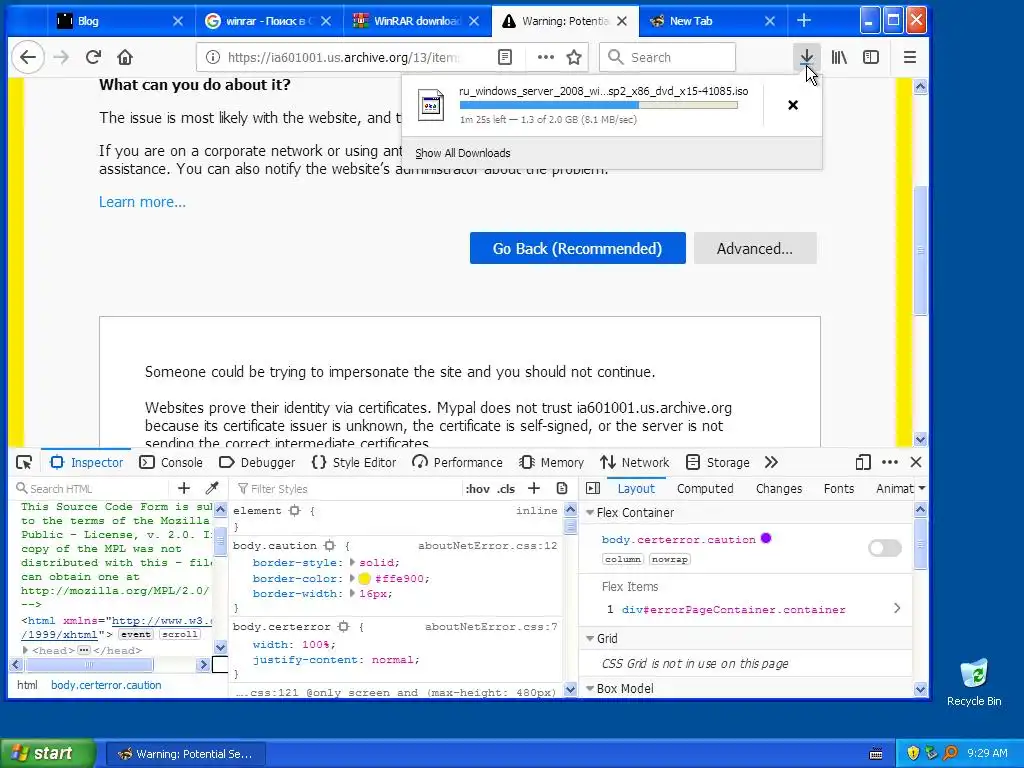Open site information icon in address bar
The width and height of the screenshot is (1024, 768).
click(x=213, y=57)
